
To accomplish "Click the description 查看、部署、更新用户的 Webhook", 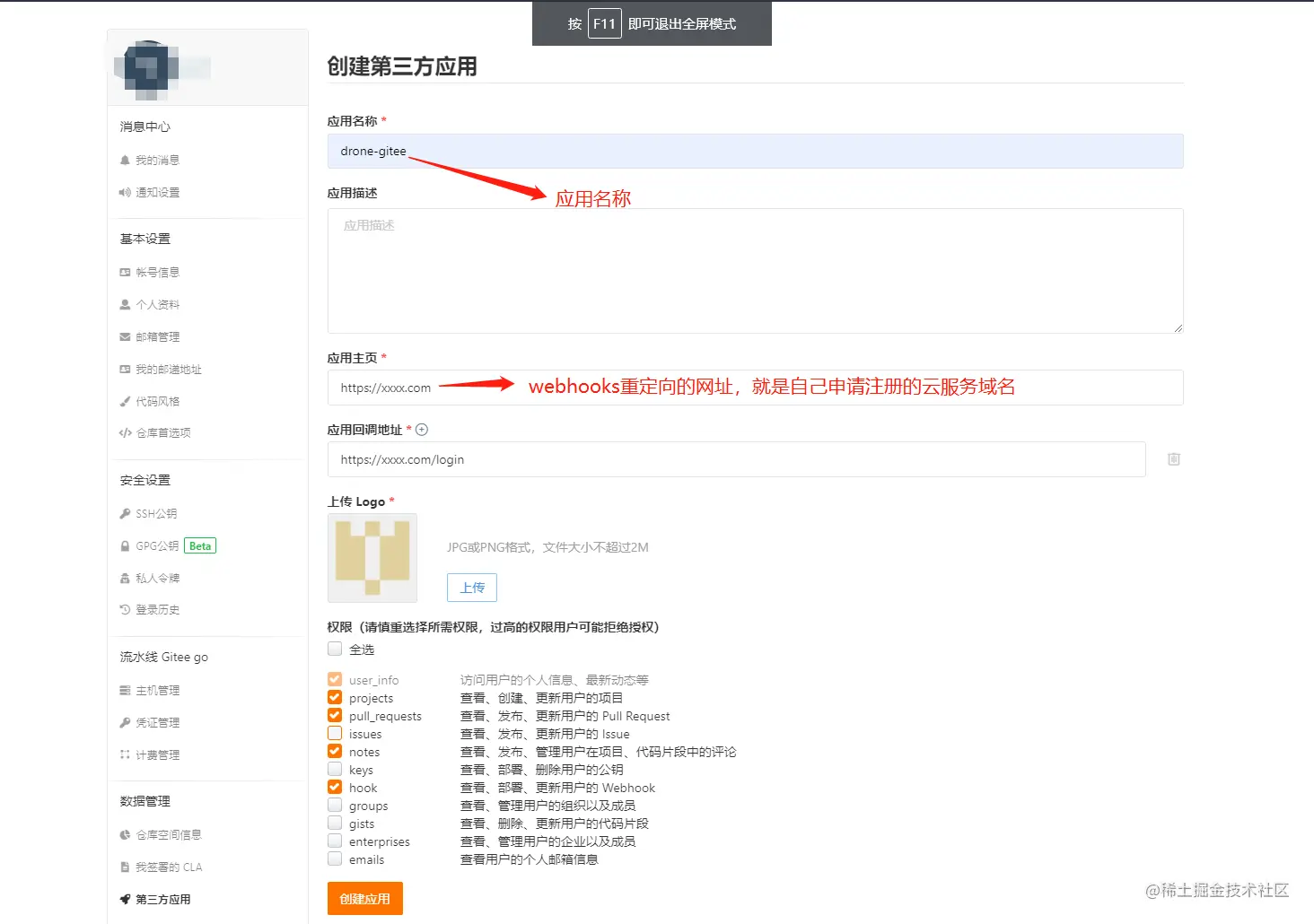I will [x=557, y=788].
